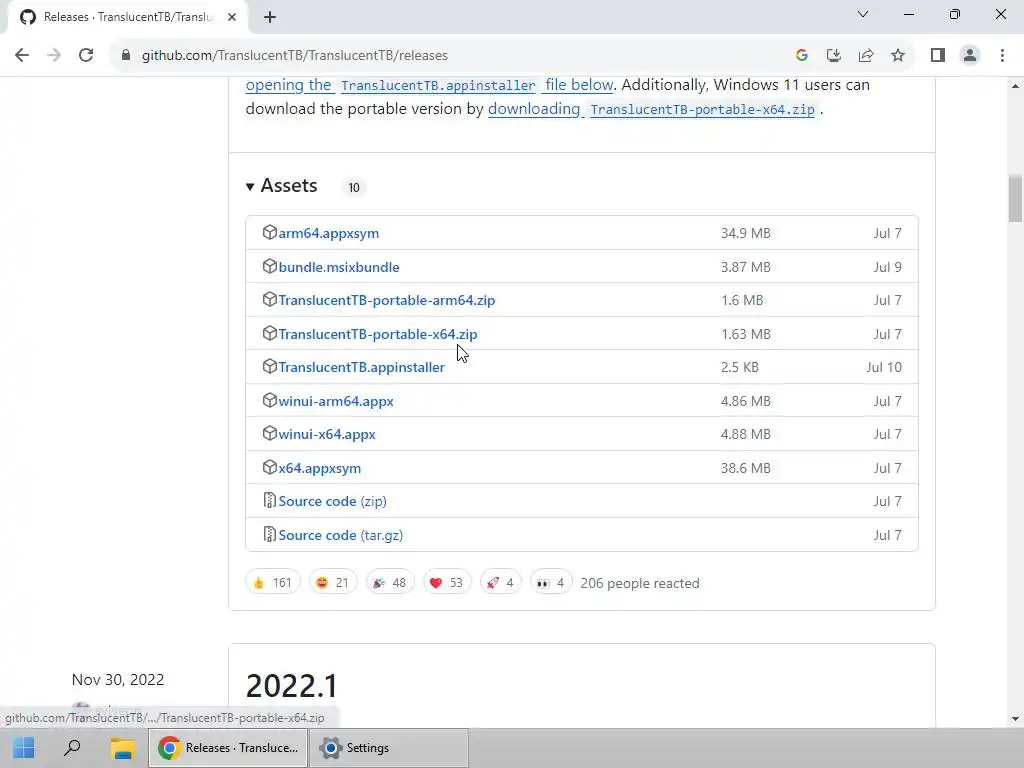Click the Jul 10 date of TranslucentTB.appinstaller
Viewport: 1024px width, 768px height.
tap(884, 367)
